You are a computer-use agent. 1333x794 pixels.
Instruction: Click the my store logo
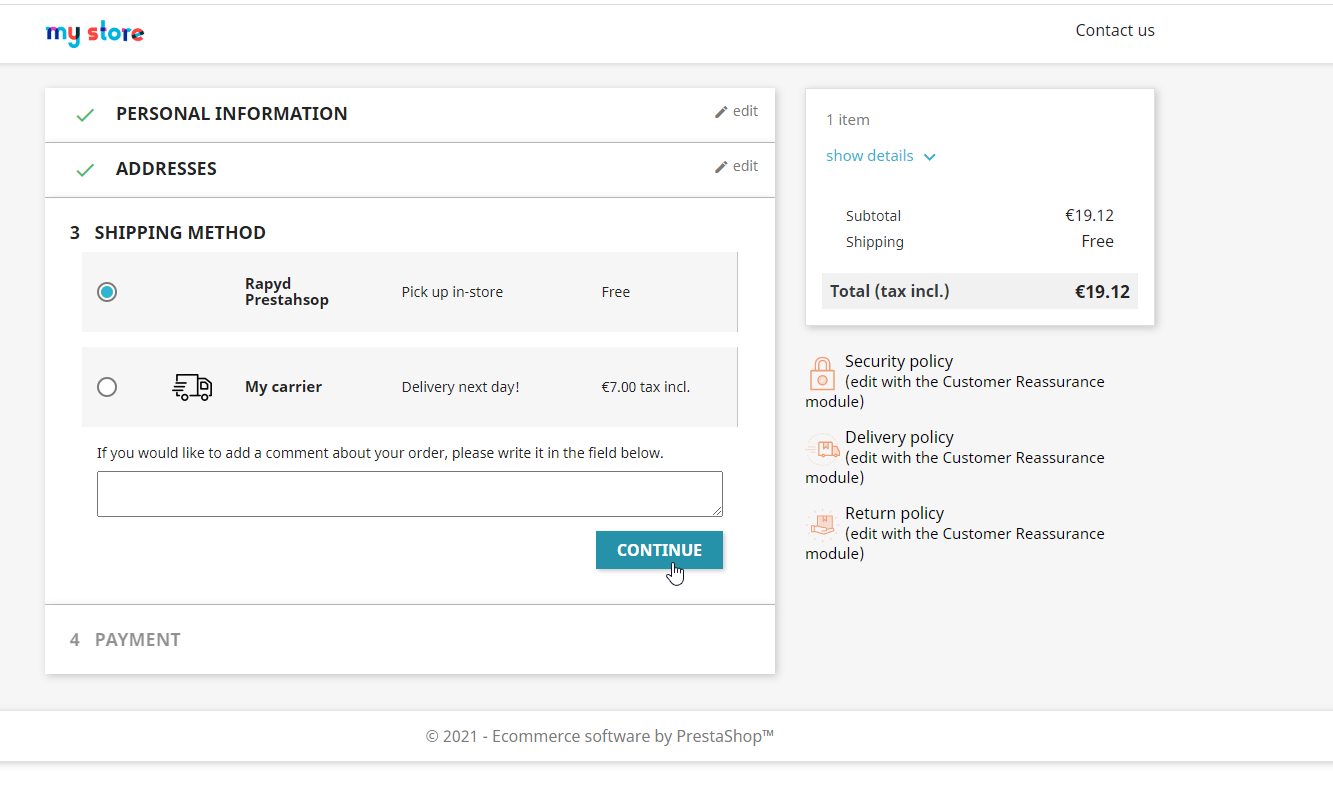(x=95, y=34)
